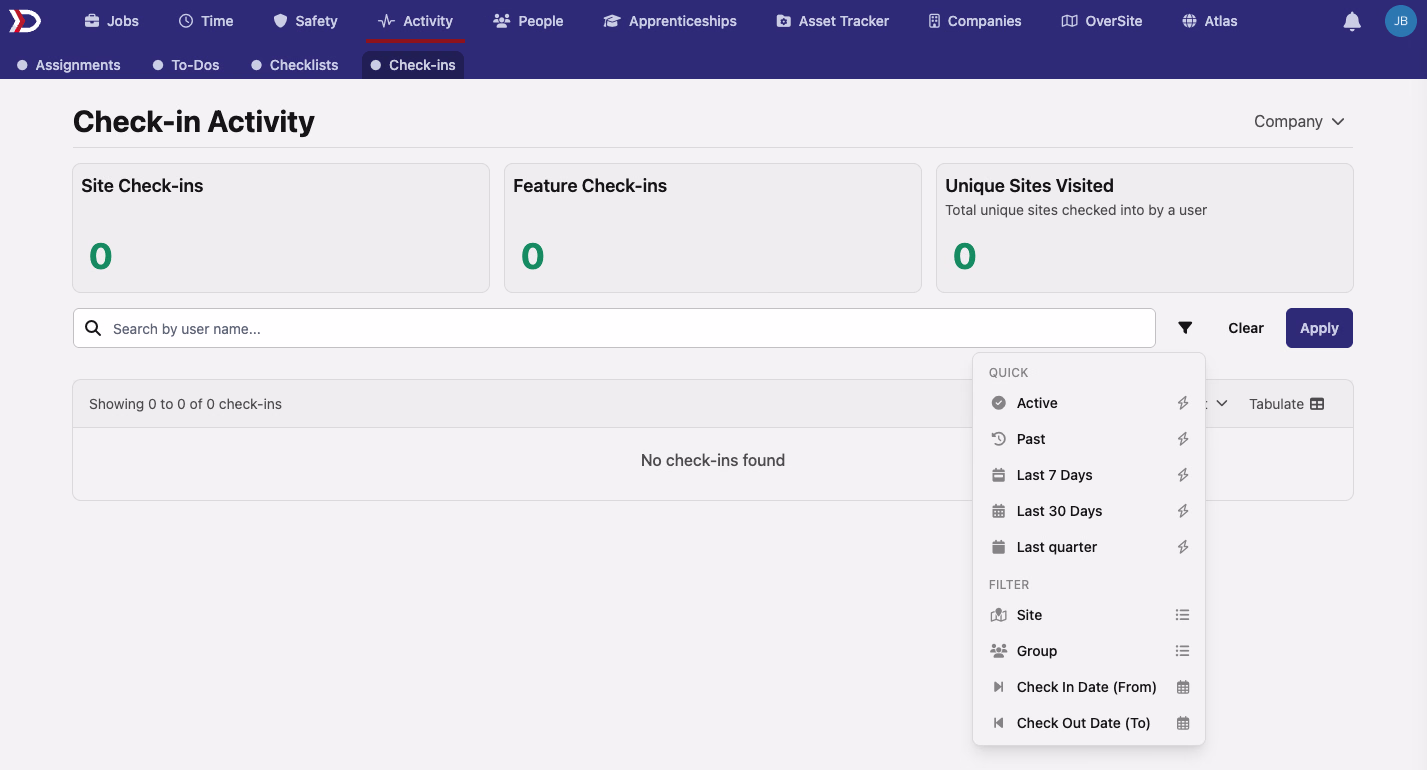This screenshot has height=770, width=1427.
Task: Click the magnifier icon in search box
Action: (93, 328)
